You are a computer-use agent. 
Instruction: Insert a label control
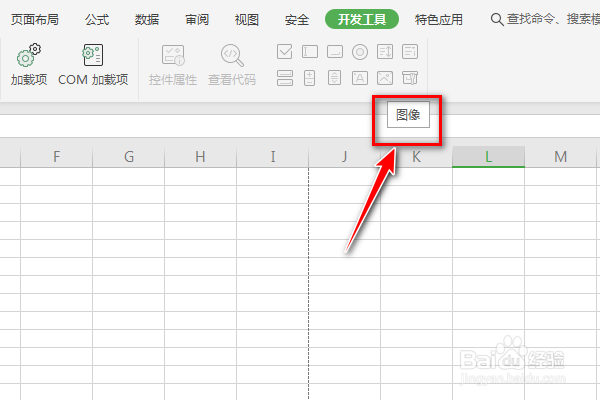point(360,78)
